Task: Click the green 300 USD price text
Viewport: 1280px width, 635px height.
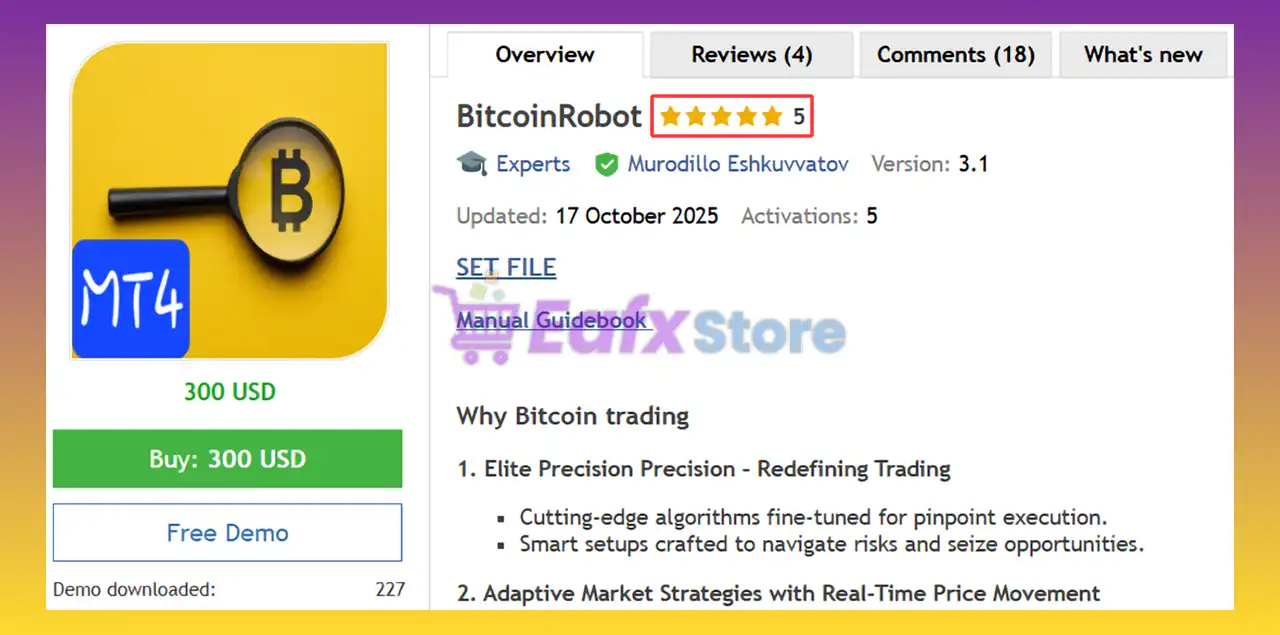Action: [x=230, y=392]
